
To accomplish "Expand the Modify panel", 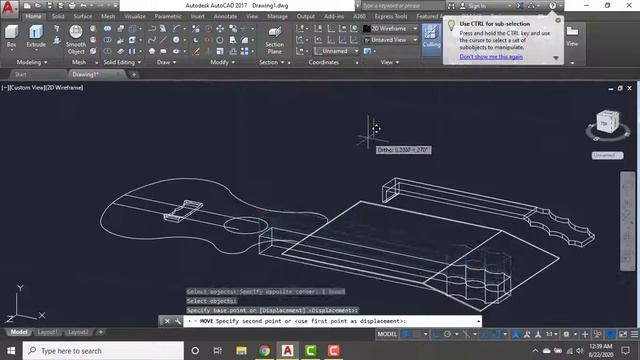I will coord(222,62).
